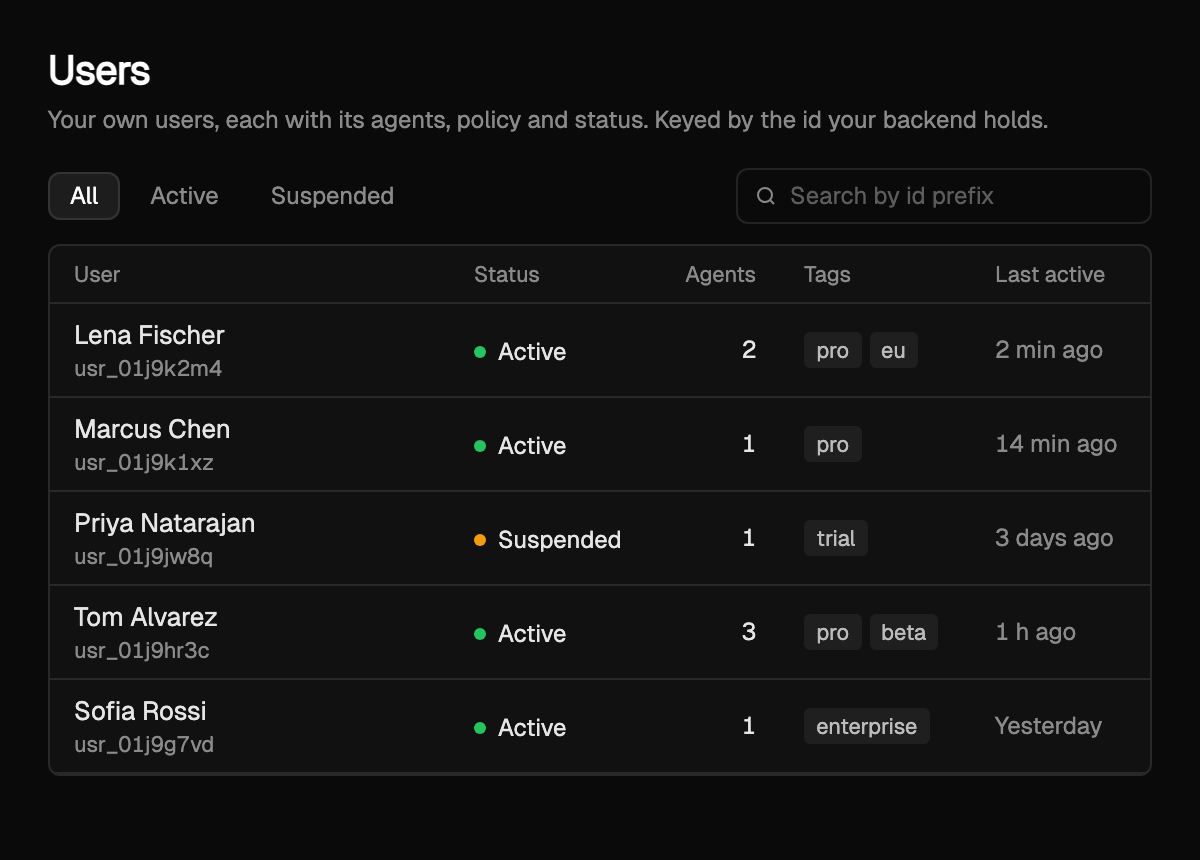The width and height of the screenshot is (1200, 860).
Task: Select the All filter tab
Action: 84,196
